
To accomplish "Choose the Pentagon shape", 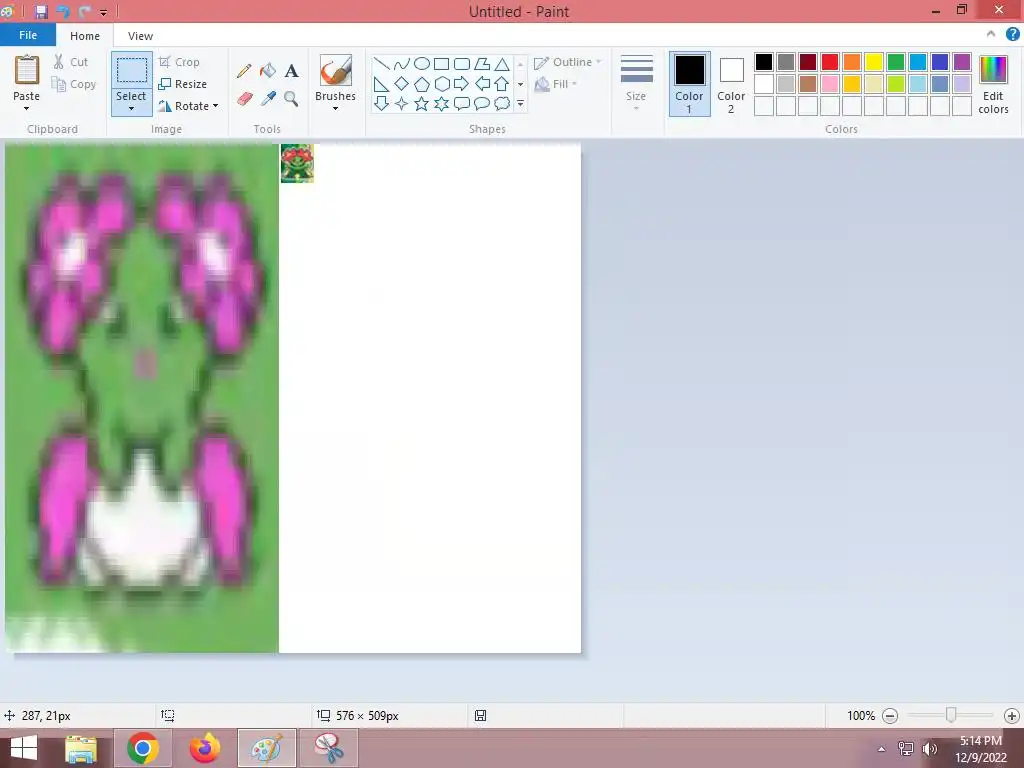I will click(422, 84).
